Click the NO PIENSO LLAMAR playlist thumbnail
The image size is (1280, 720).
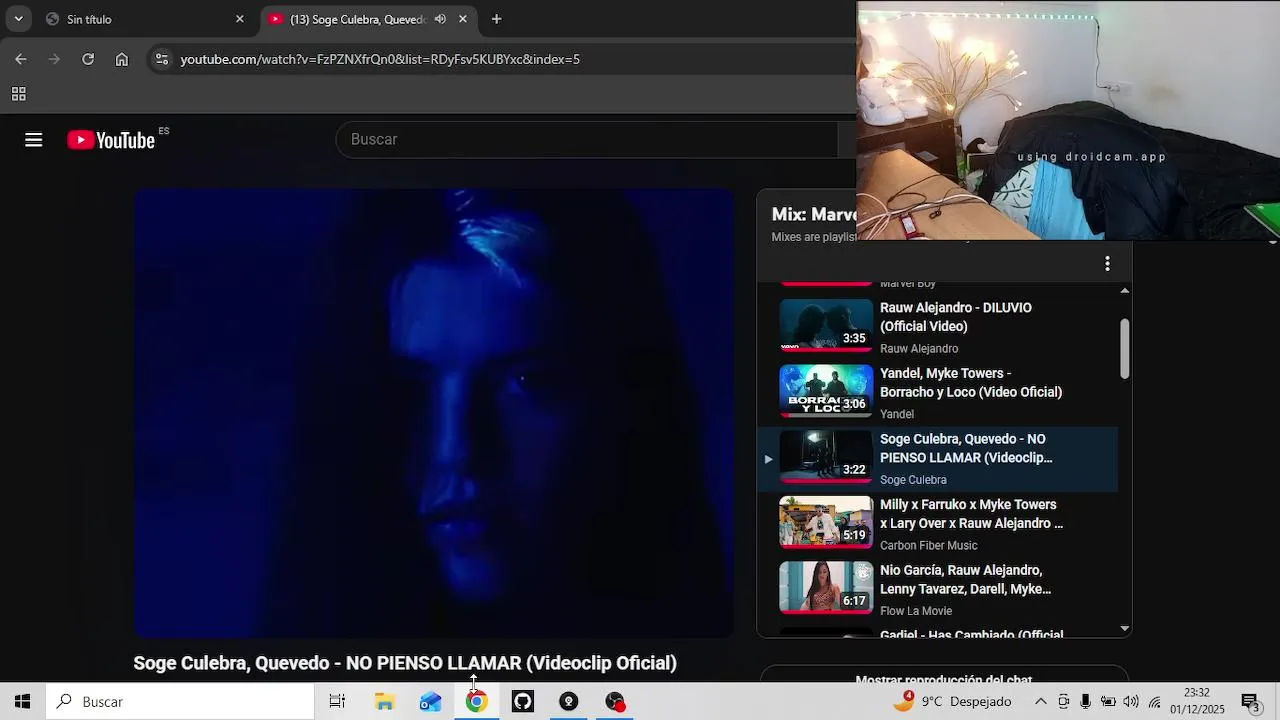pyautogui.click(x=826, y=456)
